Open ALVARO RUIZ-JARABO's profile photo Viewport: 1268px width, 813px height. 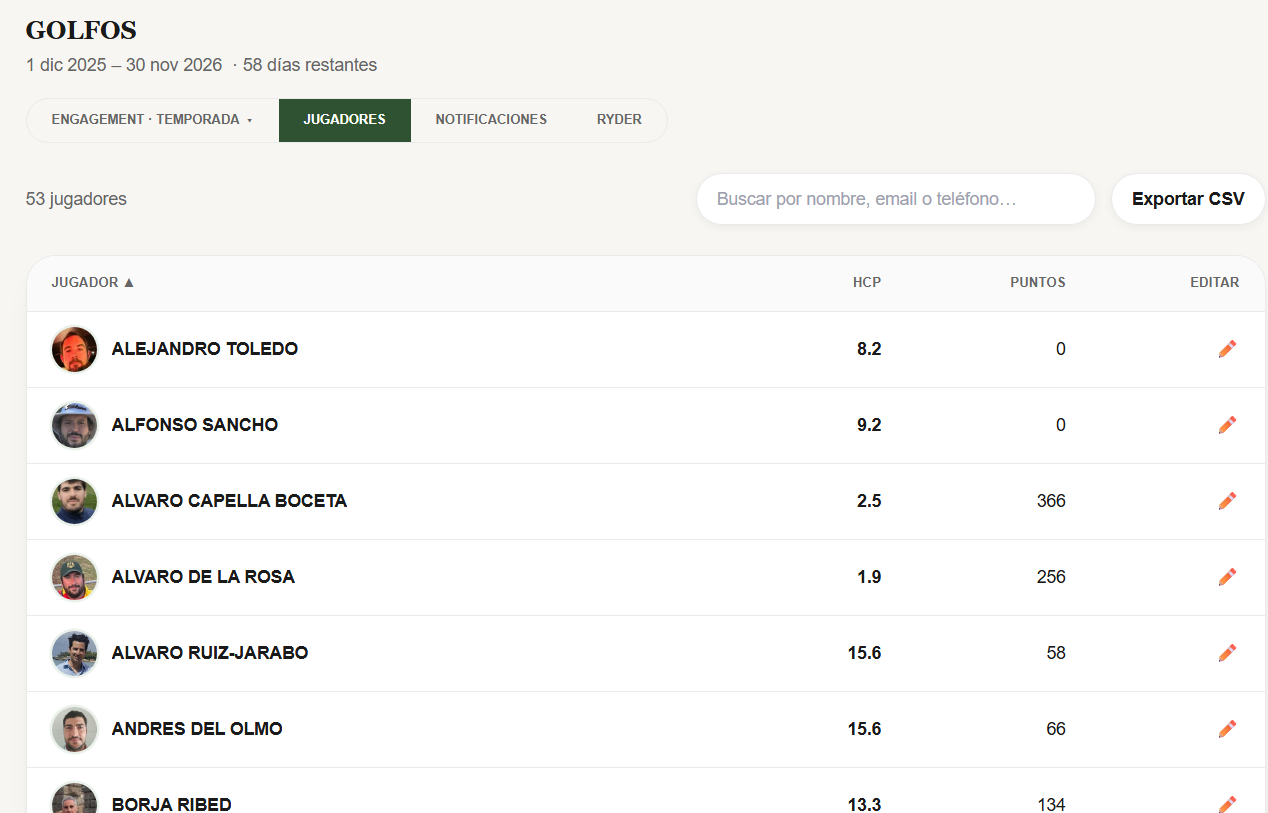[x=75, y=653]
